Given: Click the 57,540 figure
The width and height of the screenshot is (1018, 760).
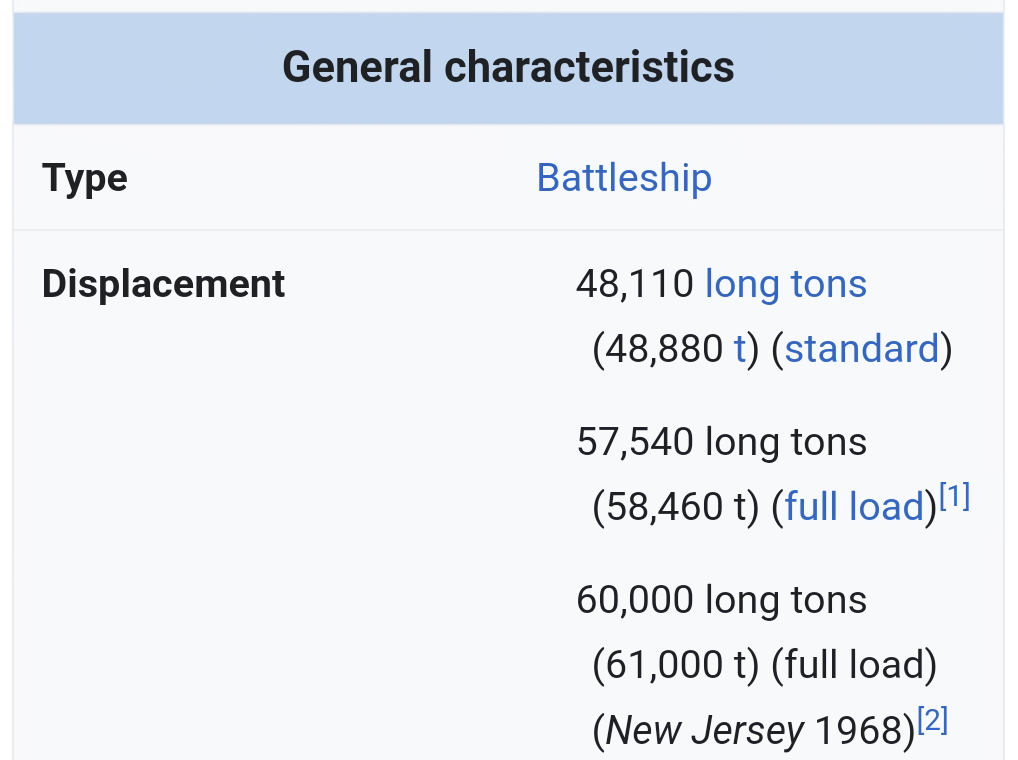Looking at the screenshot, I should (x=635, y=442).
